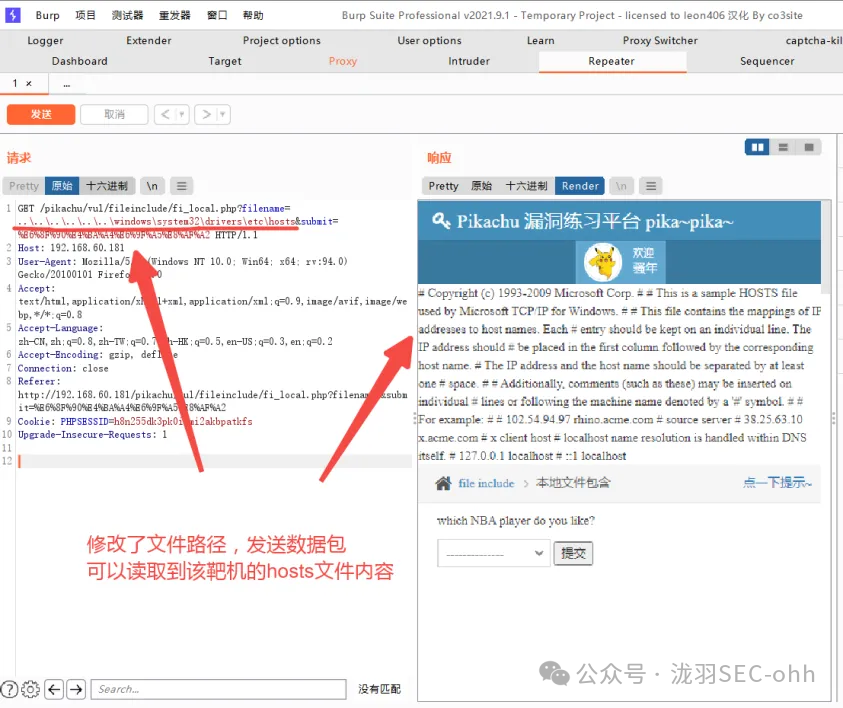Click the home icon in Pikachu breadcrumb

(x=443, y=483)
